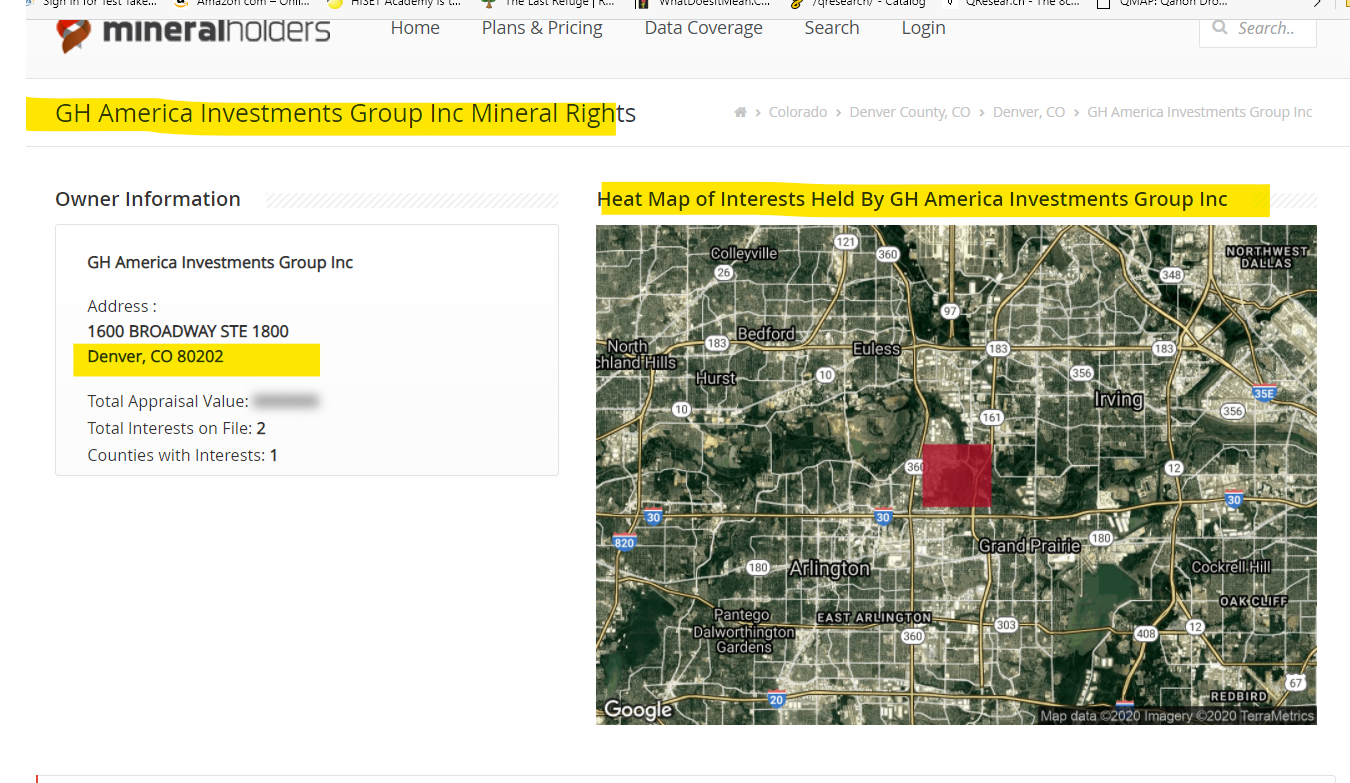Click the Highway 121 shield on the map
Viewport: 1350px width, 783px height.
click(x=847, y=242)
